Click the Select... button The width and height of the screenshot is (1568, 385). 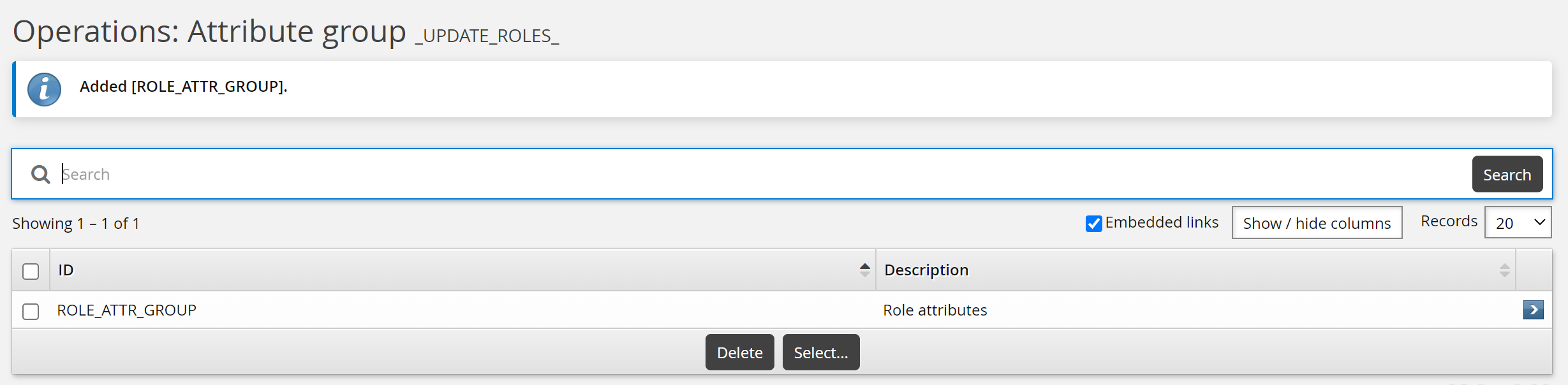(820, 352)
